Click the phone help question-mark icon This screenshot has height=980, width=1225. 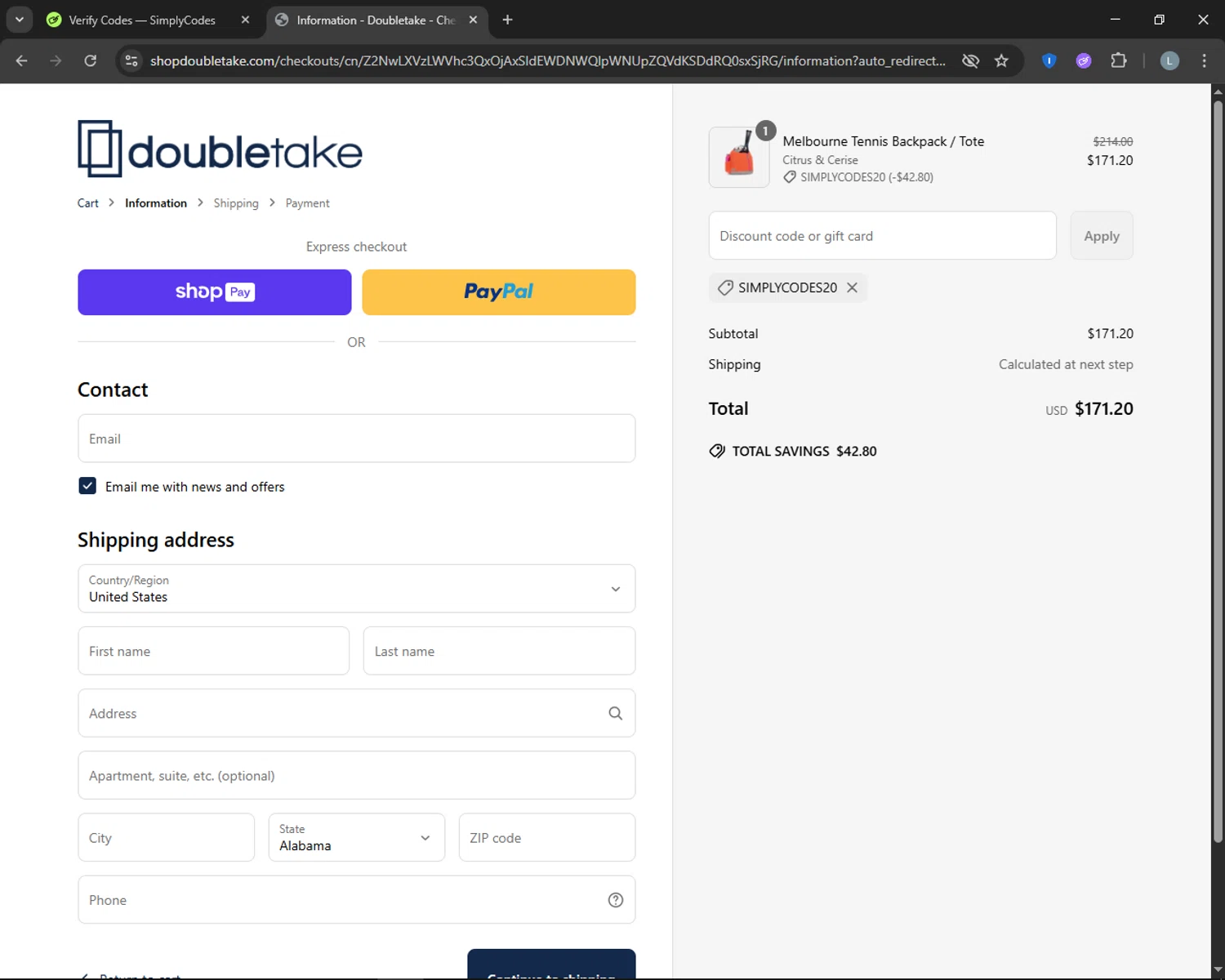(x=616, y=900)
